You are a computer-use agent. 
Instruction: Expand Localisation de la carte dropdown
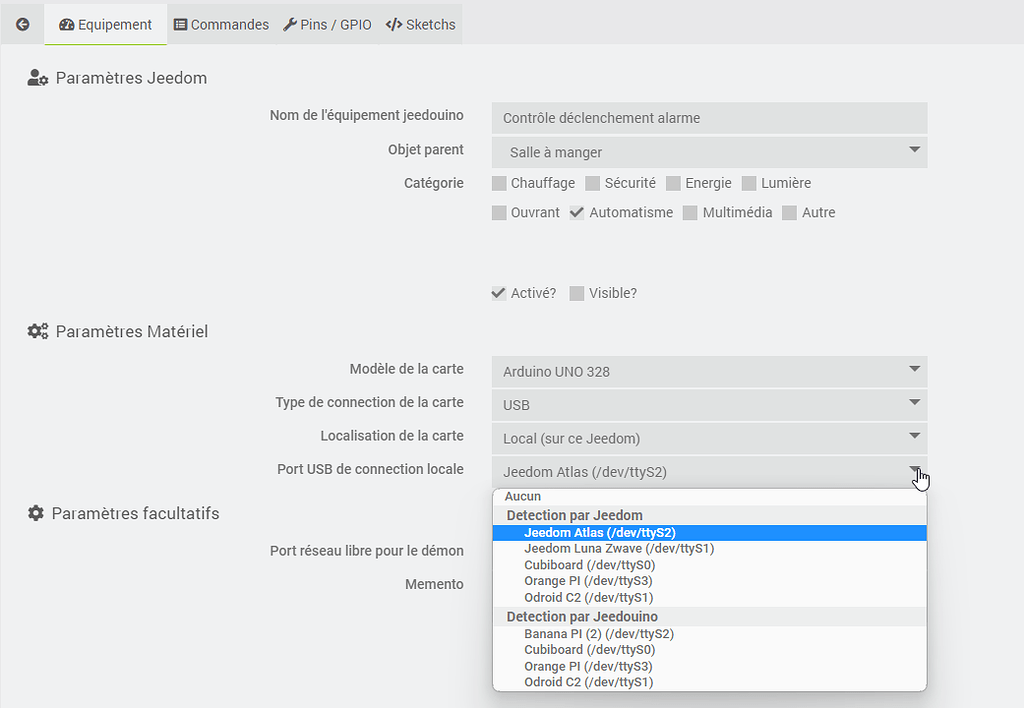[x=709, y=438]
